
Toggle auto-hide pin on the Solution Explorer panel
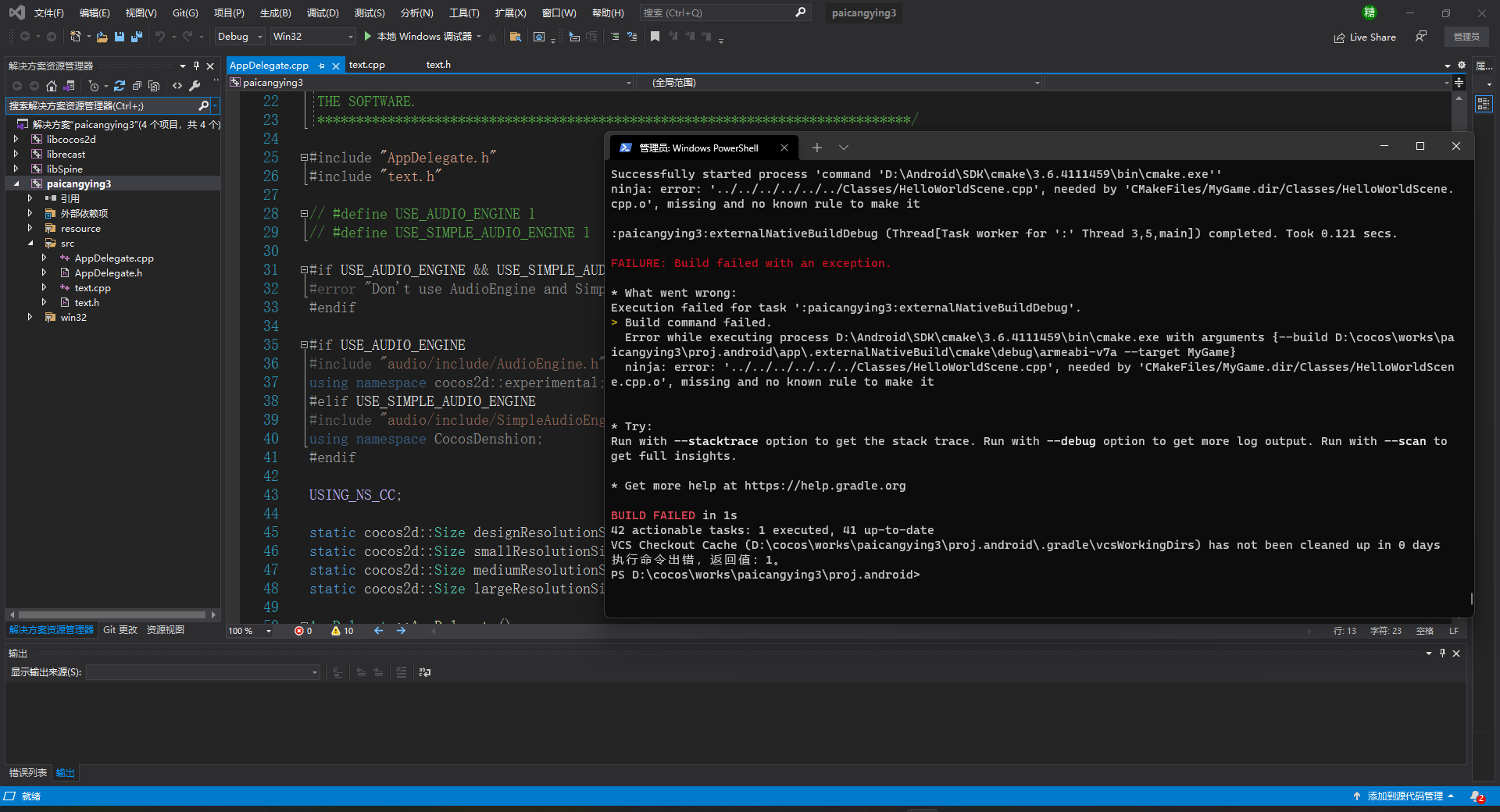(196, 66)
